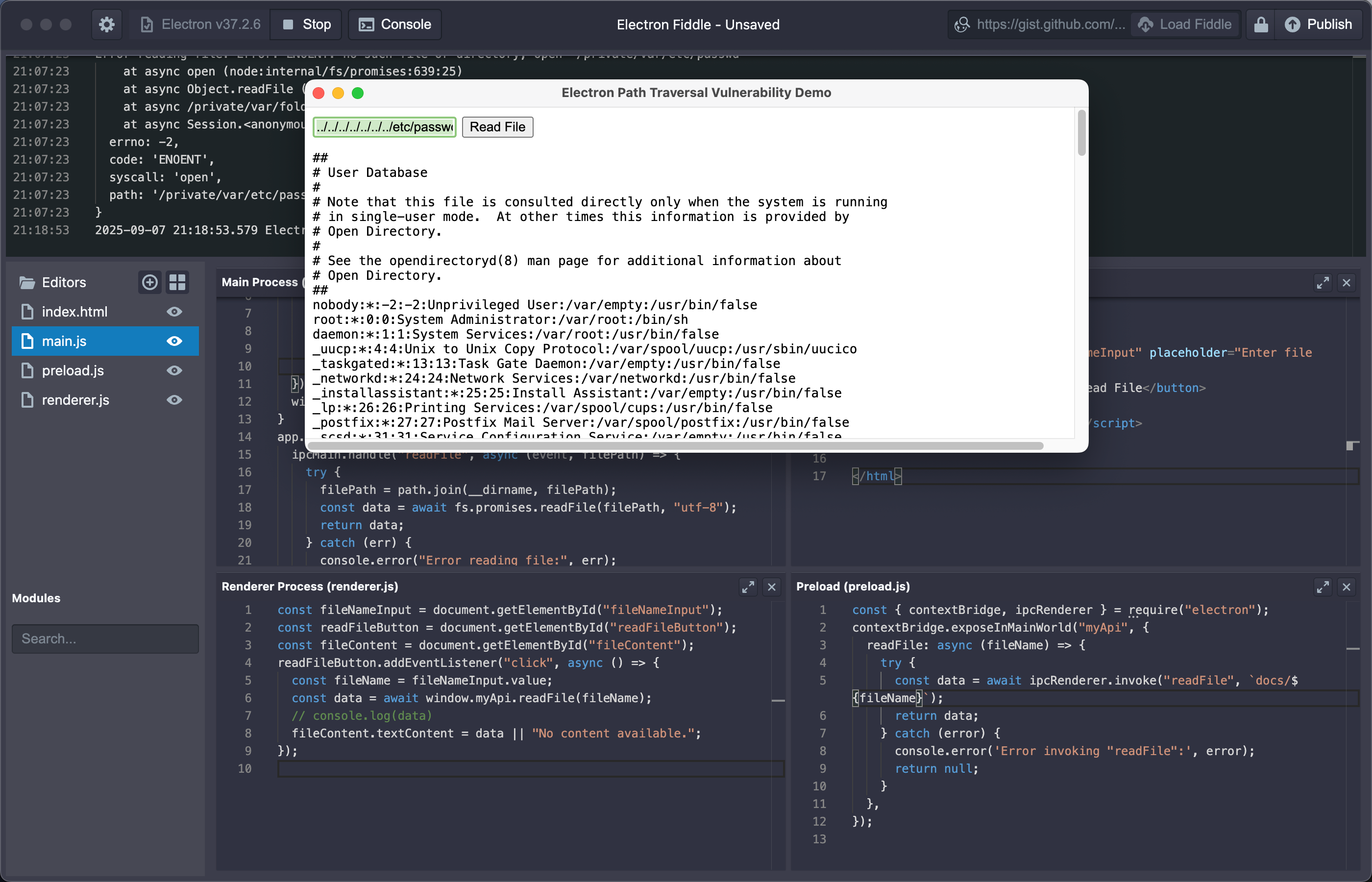The height and width of the screenshot is (882, 1372).
Task: Click the demo window horizontal scrollbar
Action: coord(676,445)
